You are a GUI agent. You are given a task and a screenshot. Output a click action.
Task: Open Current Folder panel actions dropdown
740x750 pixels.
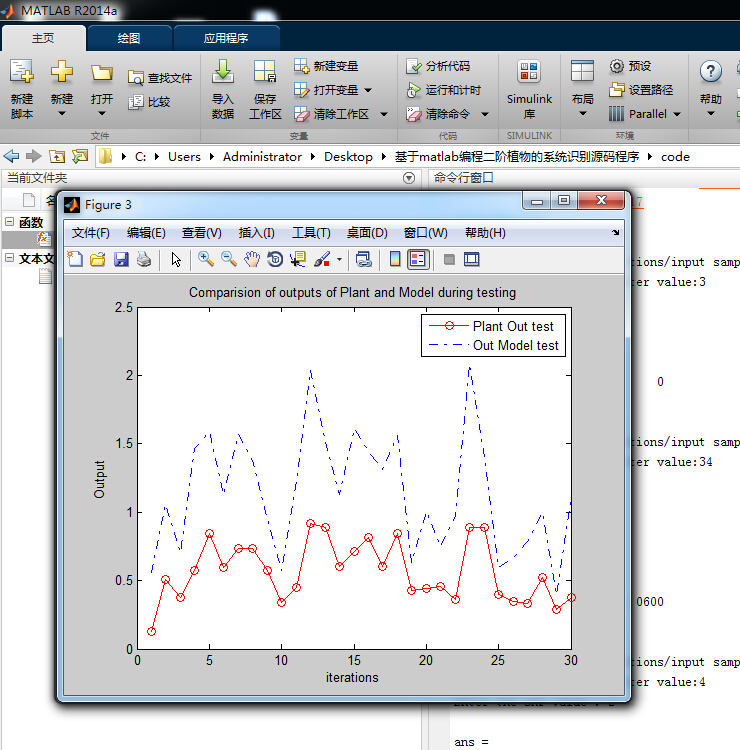coord(409,178)
